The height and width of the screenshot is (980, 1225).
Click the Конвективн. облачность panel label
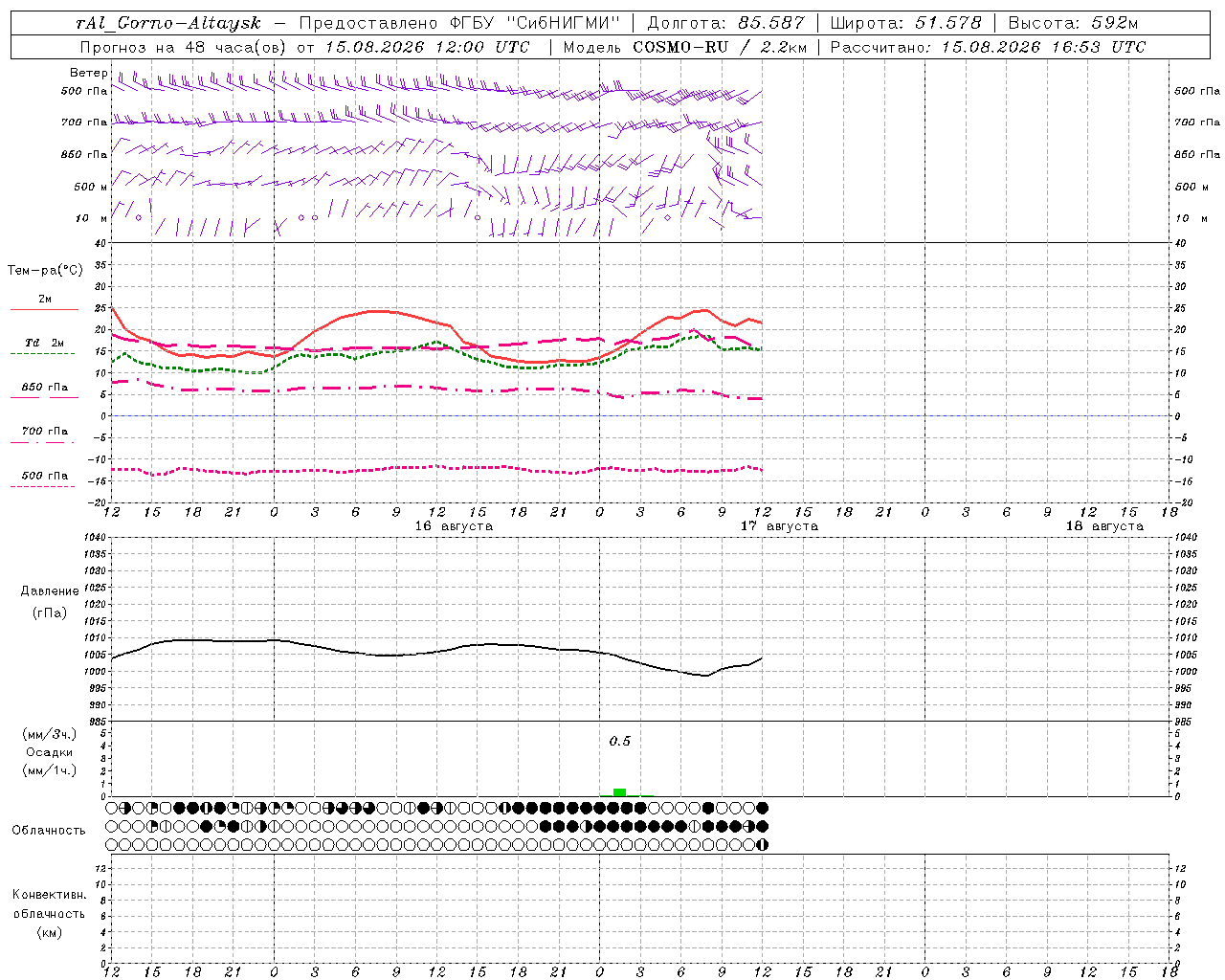49,913
